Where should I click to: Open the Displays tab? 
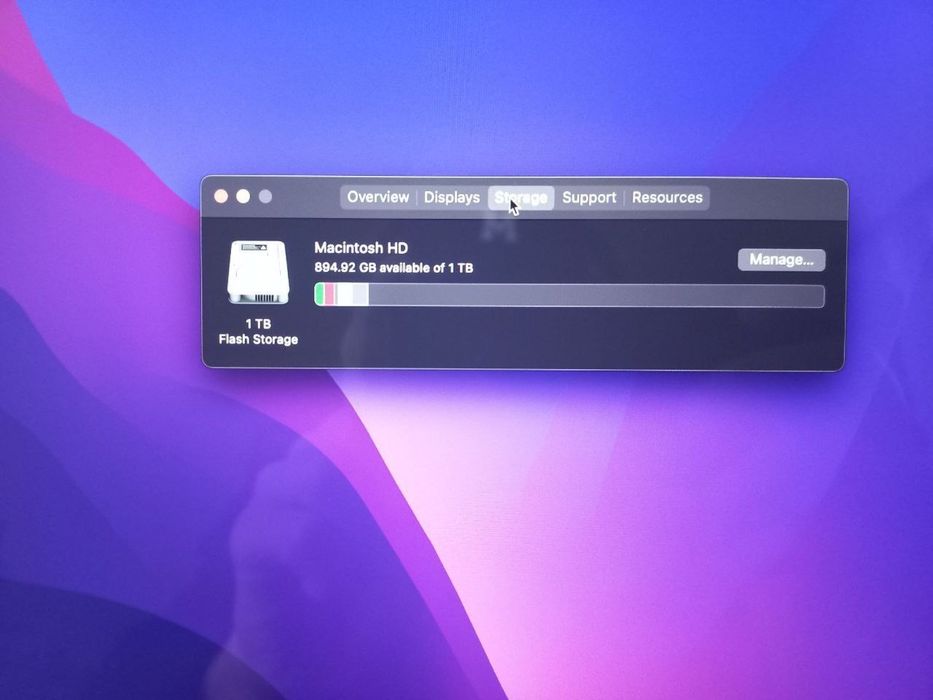tap(452, 198)
